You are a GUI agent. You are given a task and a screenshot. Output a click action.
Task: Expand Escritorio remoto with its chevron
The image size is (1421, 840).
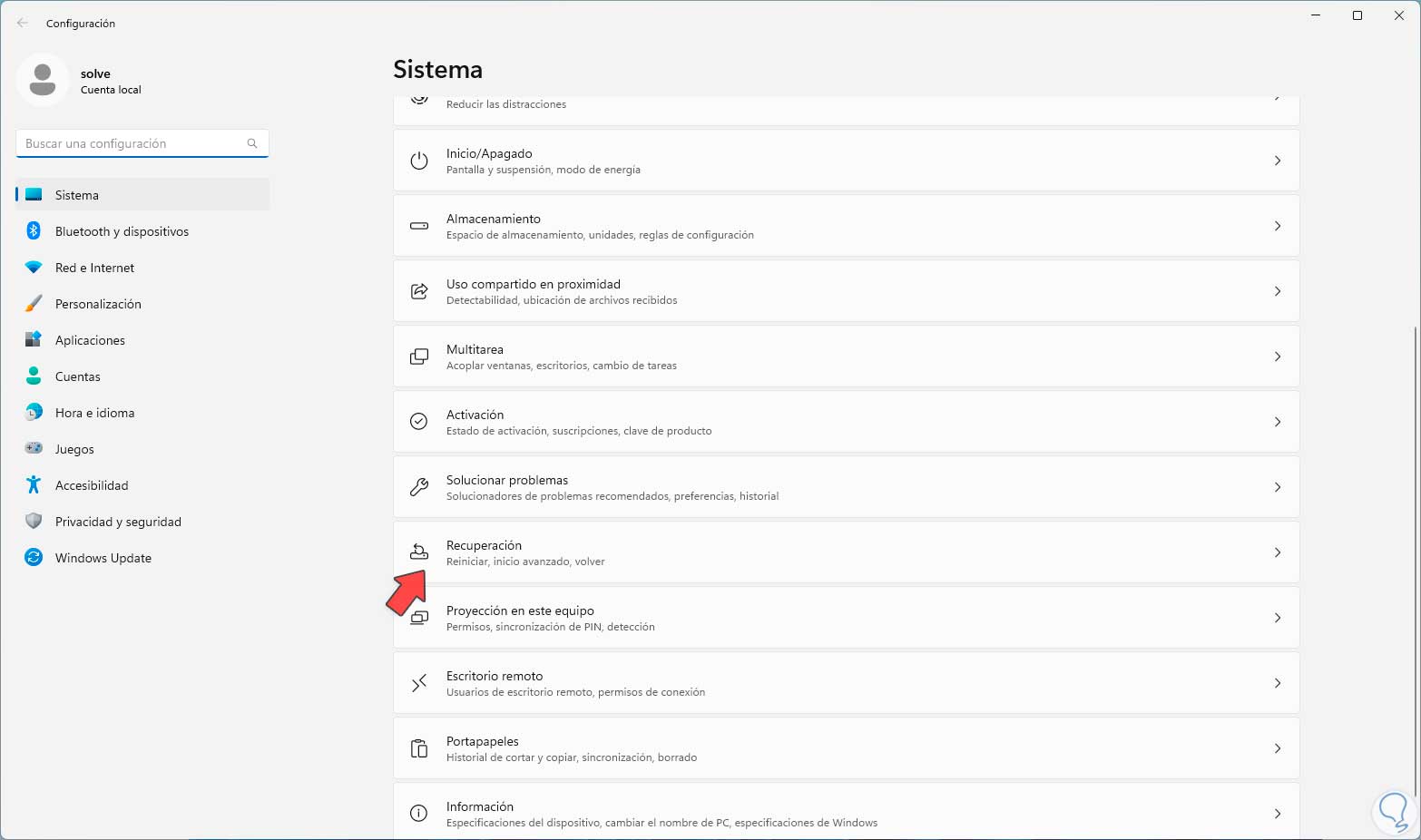(x=1278, y=683)
